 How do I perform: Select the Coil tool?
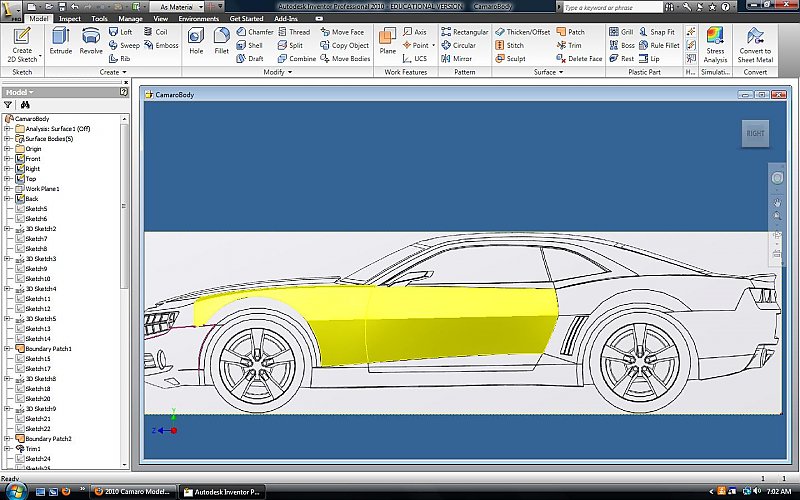[156, 32]
